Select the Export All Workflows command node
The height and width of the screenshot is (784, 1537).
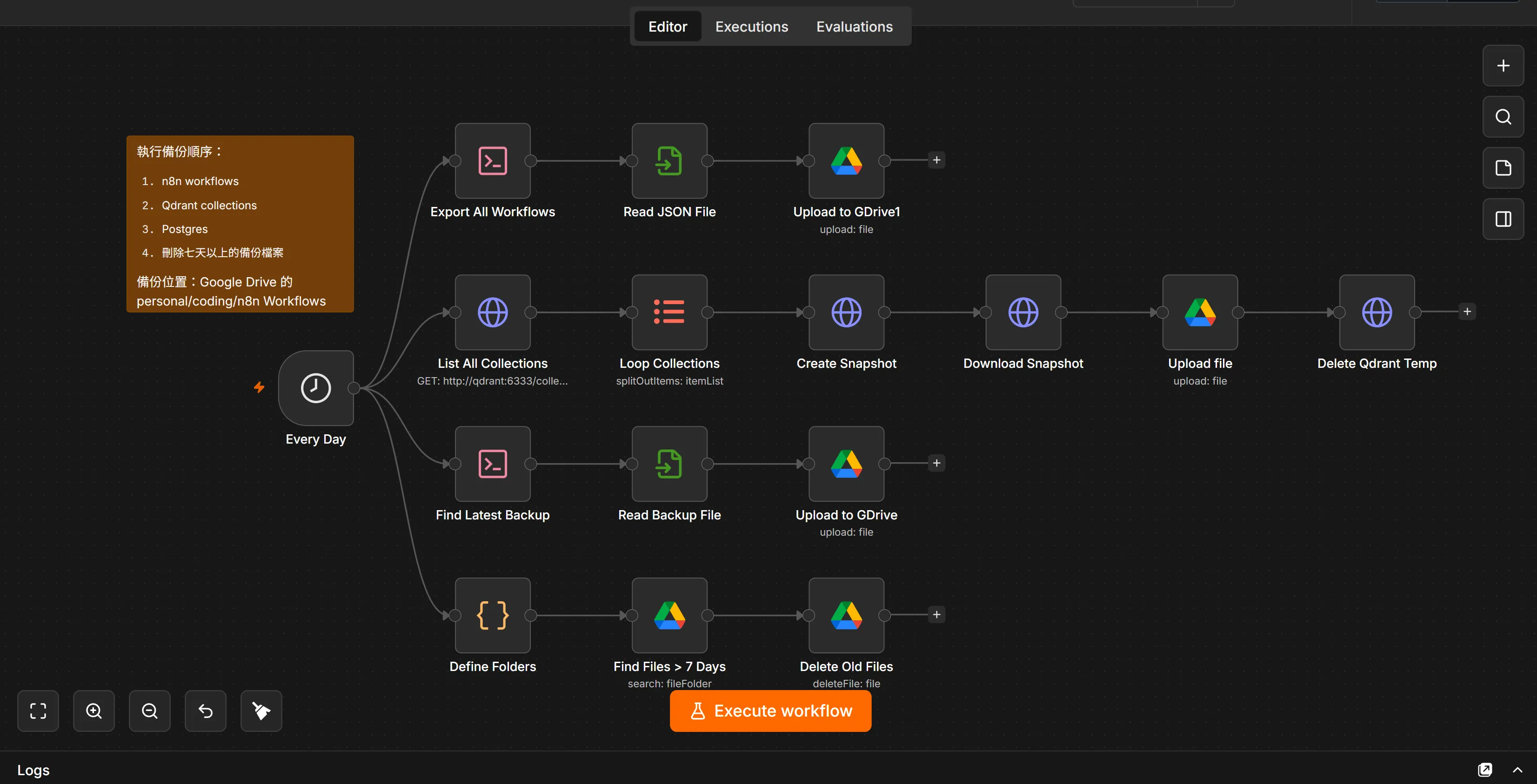(x=492, y=160)
